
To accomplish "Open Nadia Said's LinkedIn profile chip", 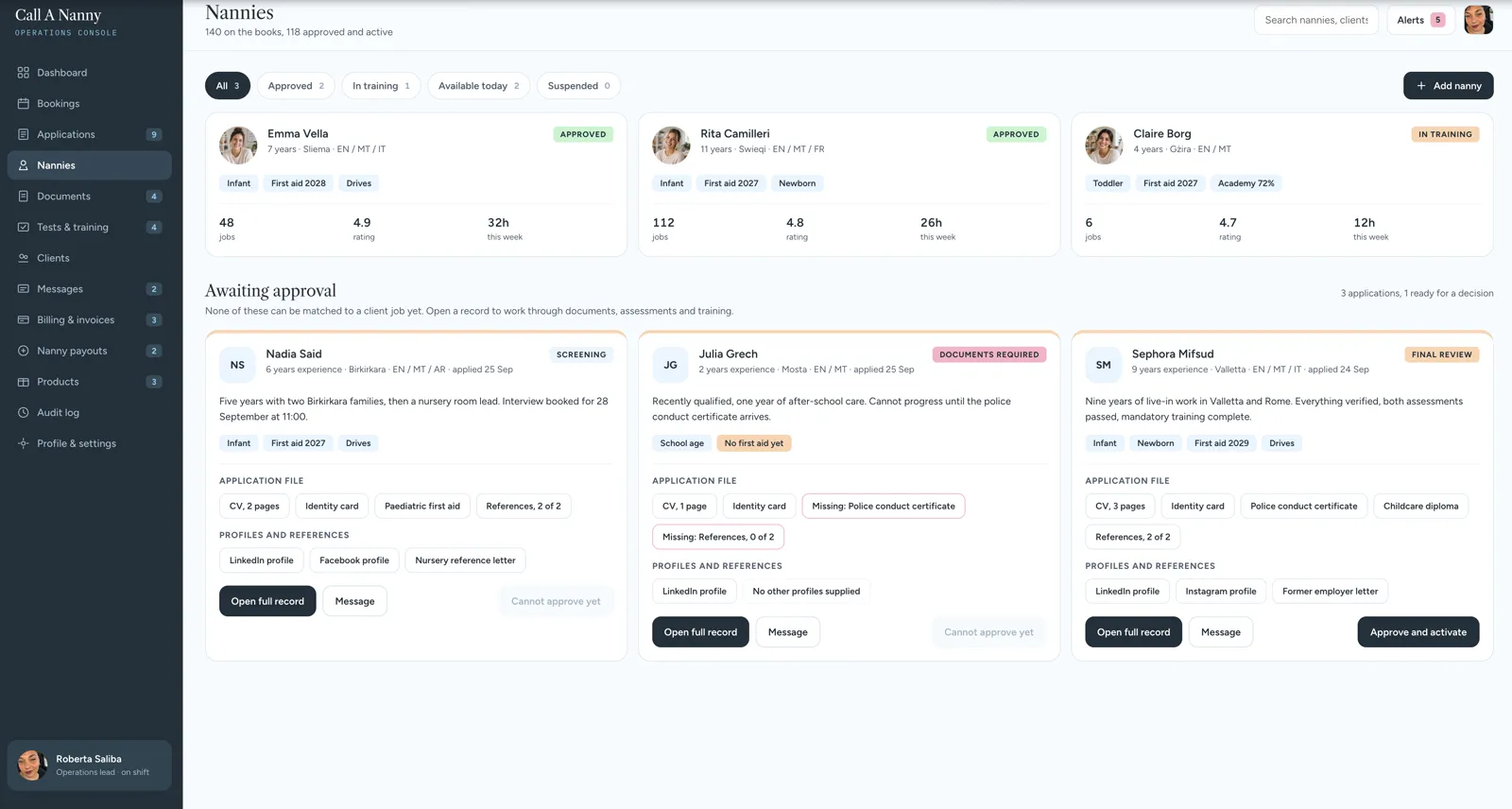I will [262, 560].
